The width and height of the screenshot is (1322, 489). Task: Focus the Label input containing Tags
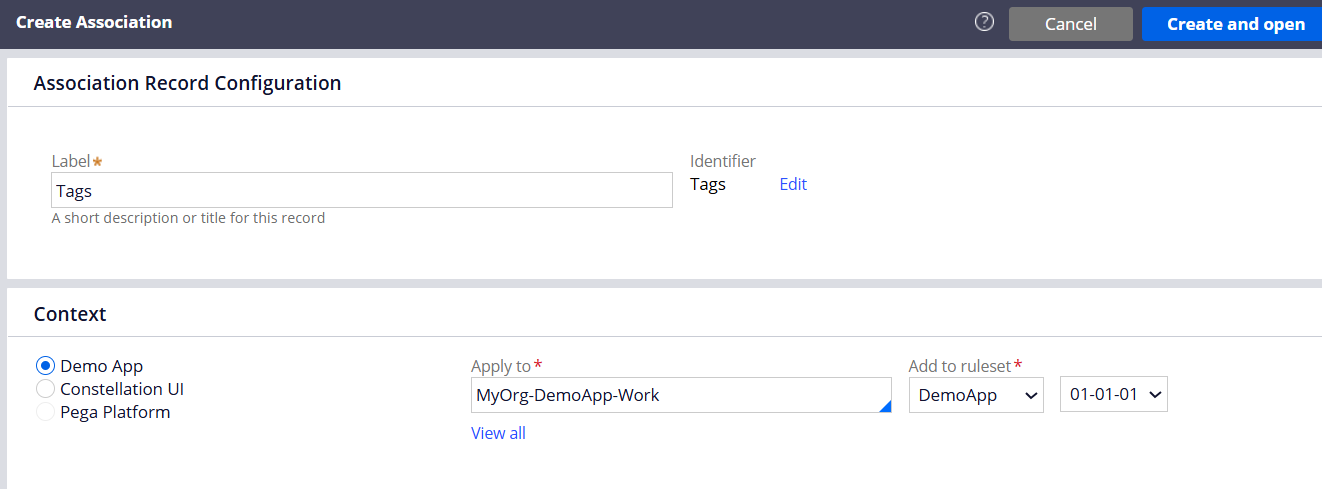362,190
